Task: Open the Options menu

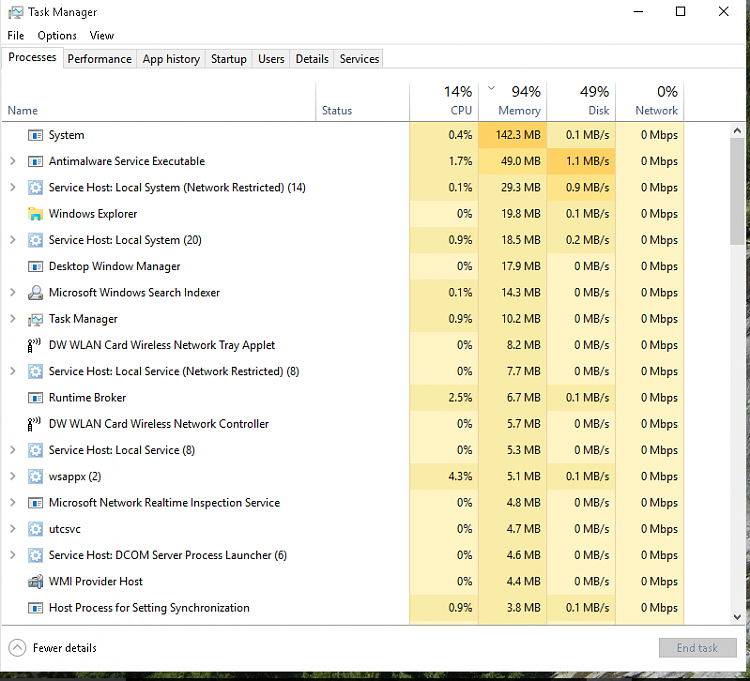Action: [x=57, y=35]
